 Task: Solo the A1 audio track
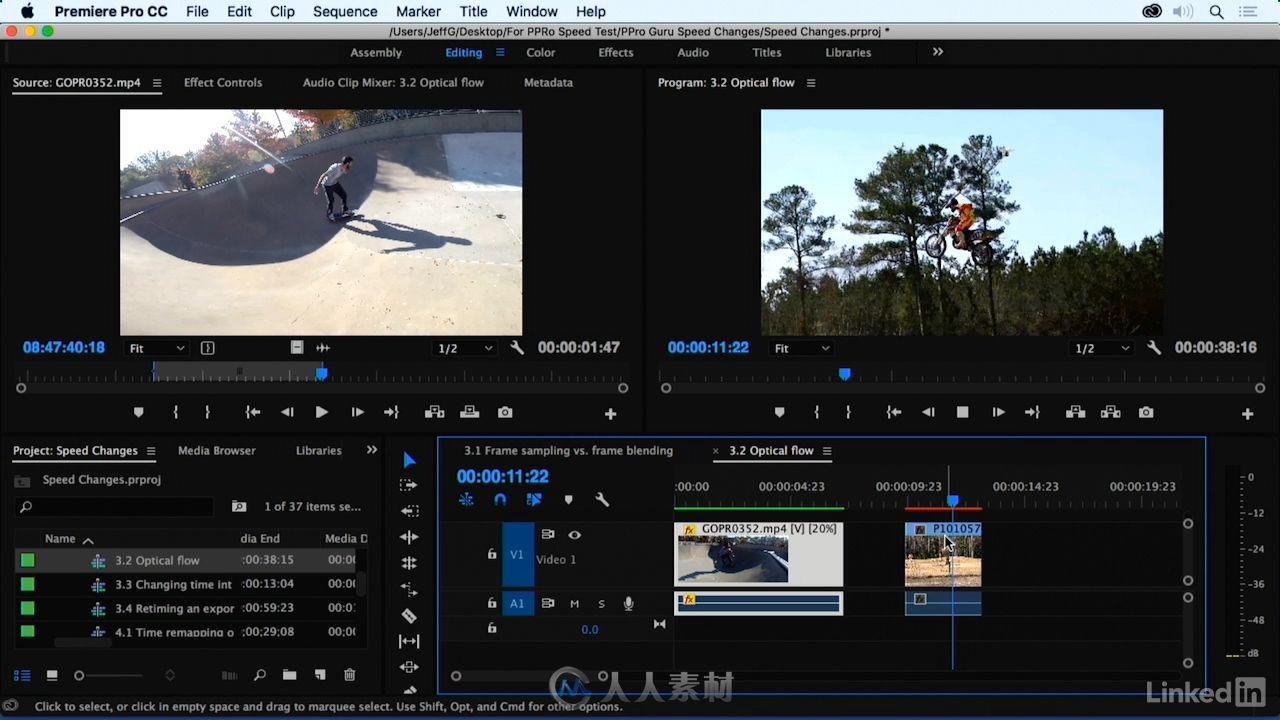click(601, 603)
